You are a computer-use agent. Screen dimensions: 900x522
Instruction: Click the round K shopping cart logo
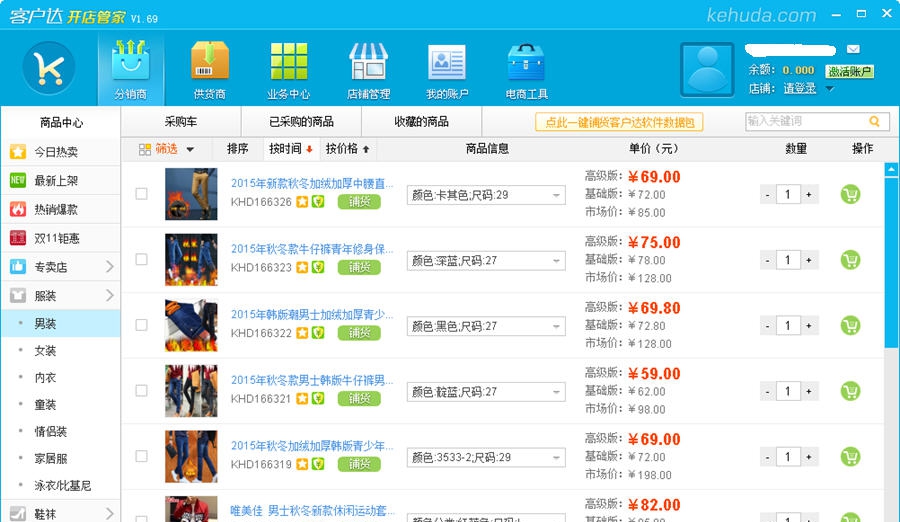click(x=48, y=68)
